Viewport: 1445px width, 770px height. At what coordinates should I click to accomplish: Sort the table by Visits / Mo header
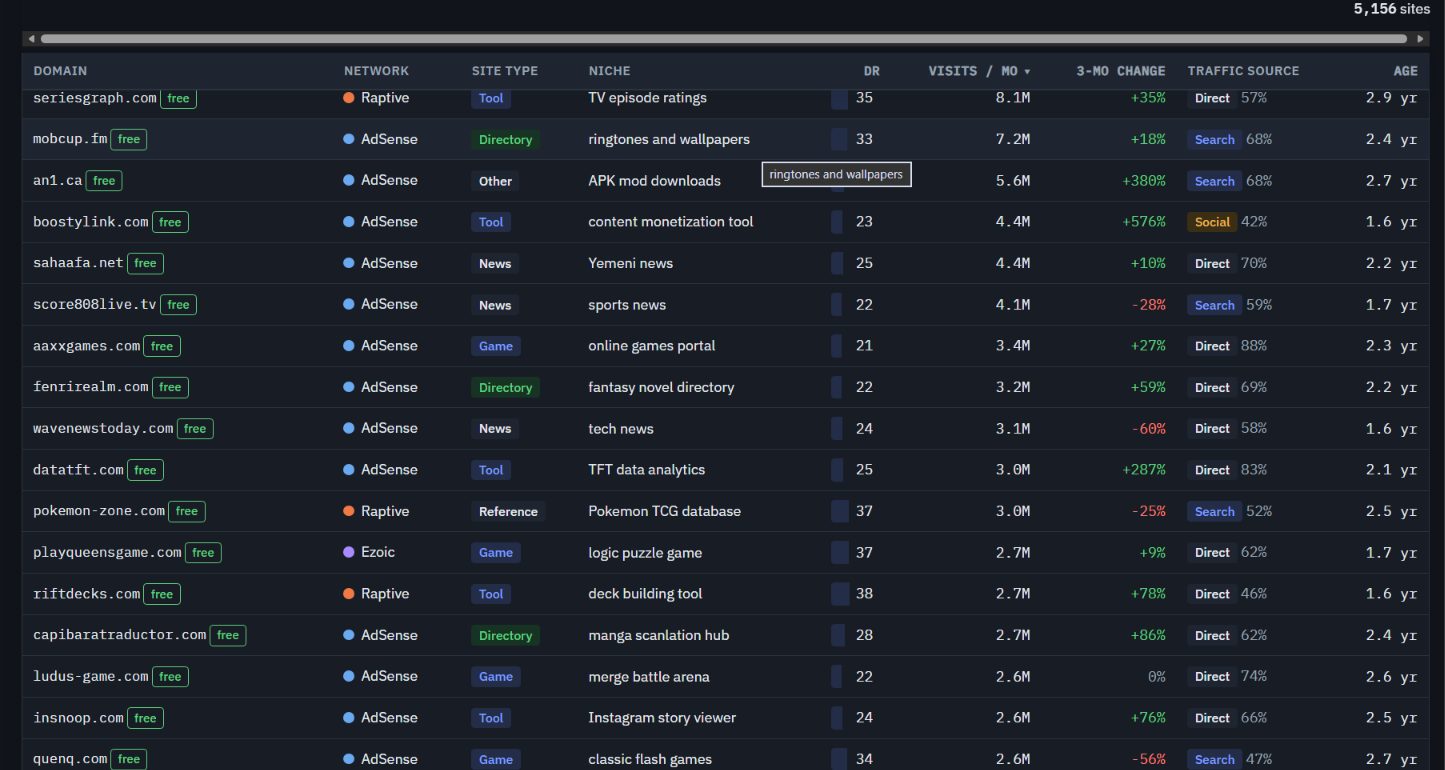point(979,71)
